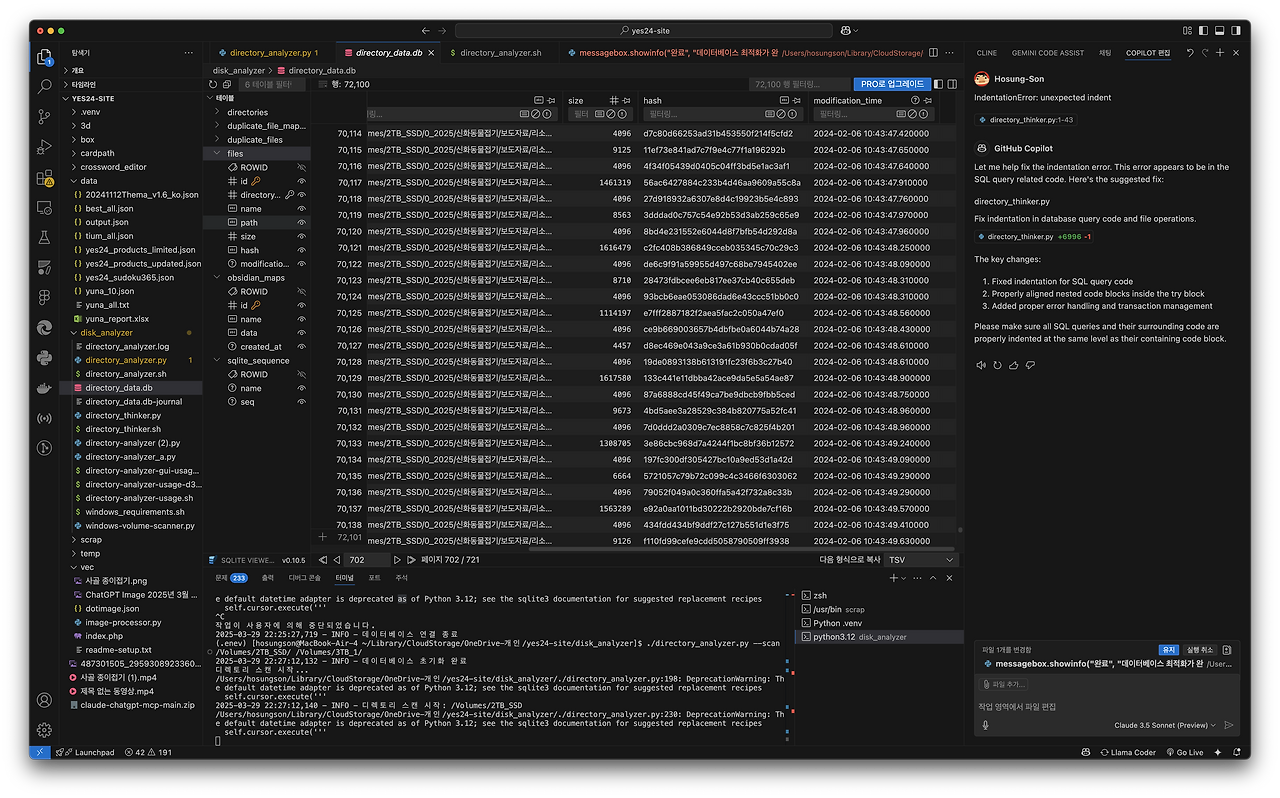The height and width of the screenshot is (798, 1280).
Task: Switch to the directory_analyzer.sh tab
Action: pos(500,52)
